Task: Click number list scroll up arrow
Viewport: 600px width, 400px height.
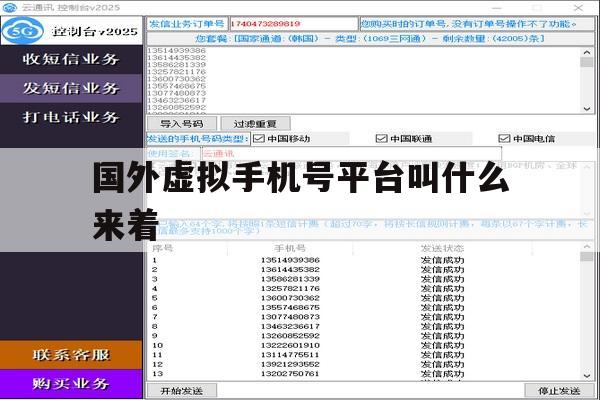Action: (x=587, y=52)
